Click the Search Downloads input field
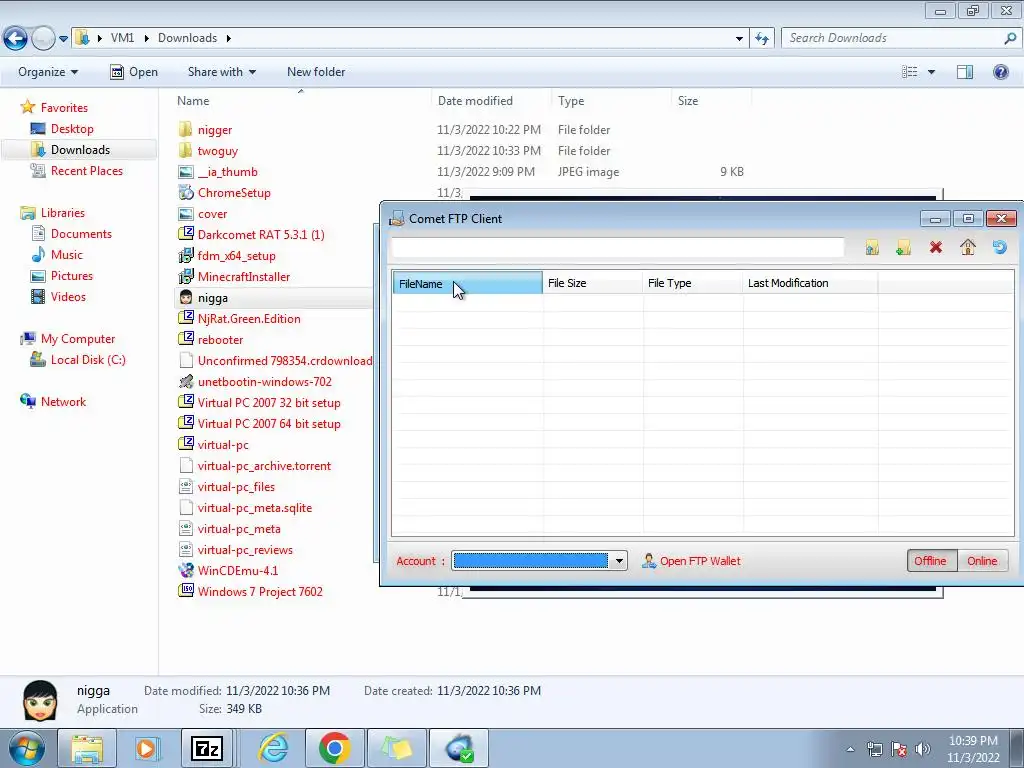This screenshot has width=1024, height=768. (892, 38)
